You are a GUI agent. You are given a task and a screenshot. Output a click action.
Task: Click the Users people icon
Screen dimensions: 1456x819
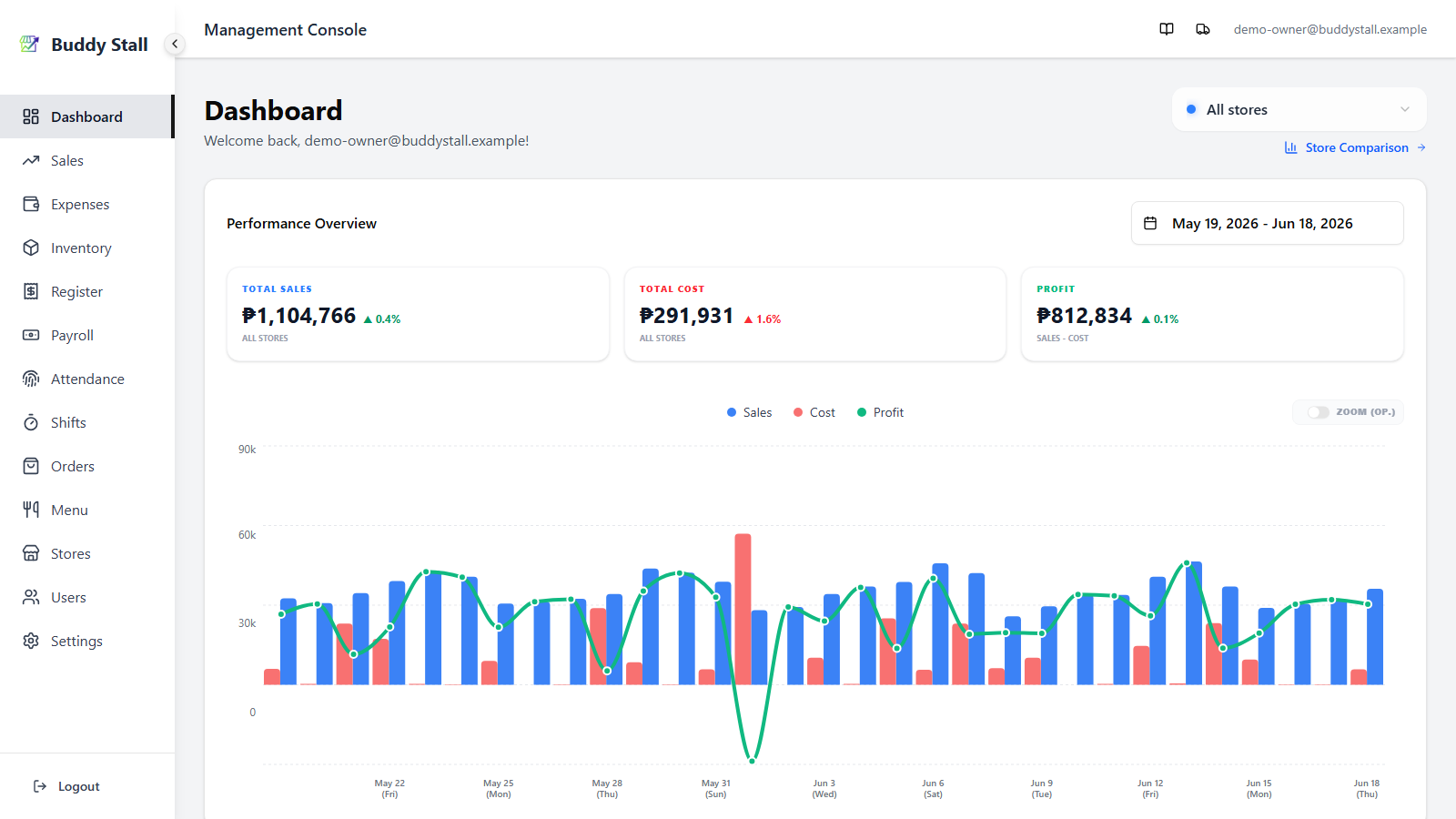(31, 597)
